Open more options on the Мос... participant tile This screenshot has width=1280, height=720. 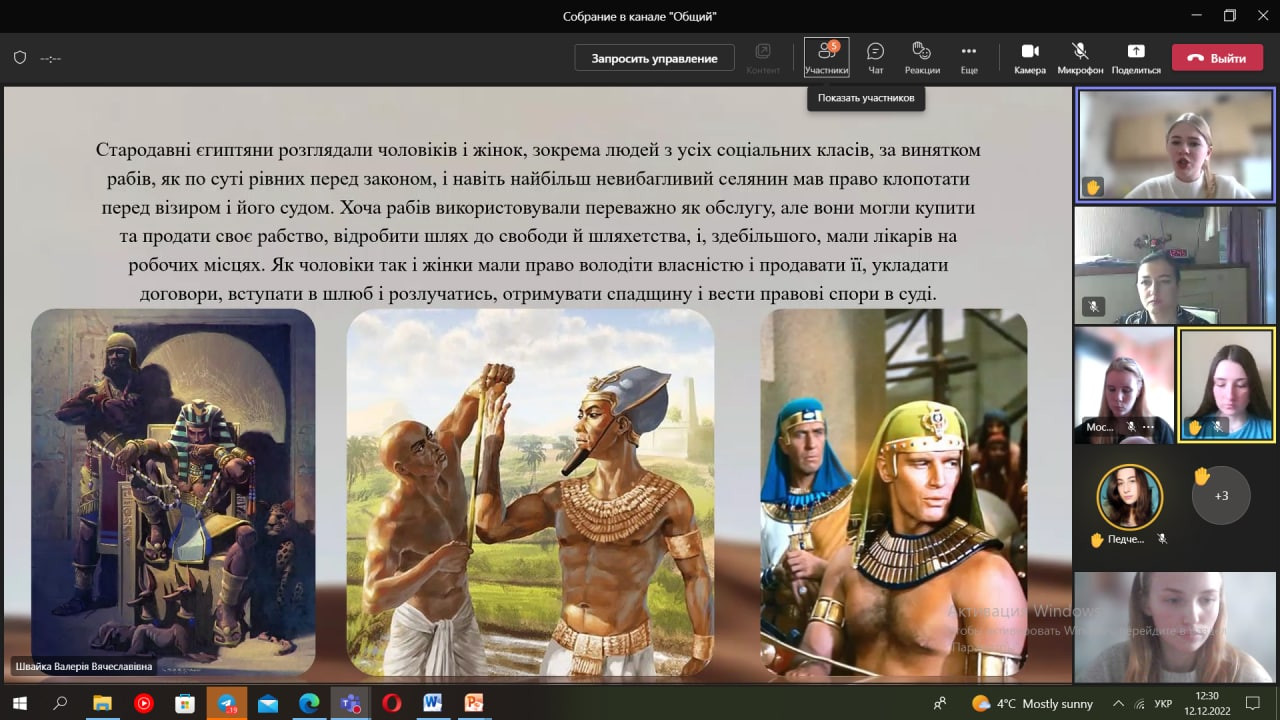[x=1146, y=426]
